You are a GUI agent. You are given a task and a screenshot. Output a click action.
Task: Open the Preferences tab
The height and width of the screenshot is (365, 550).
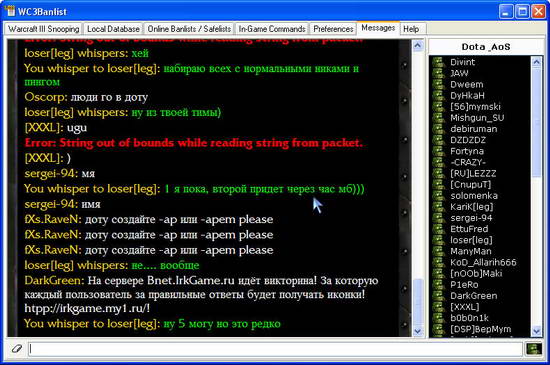333,29
